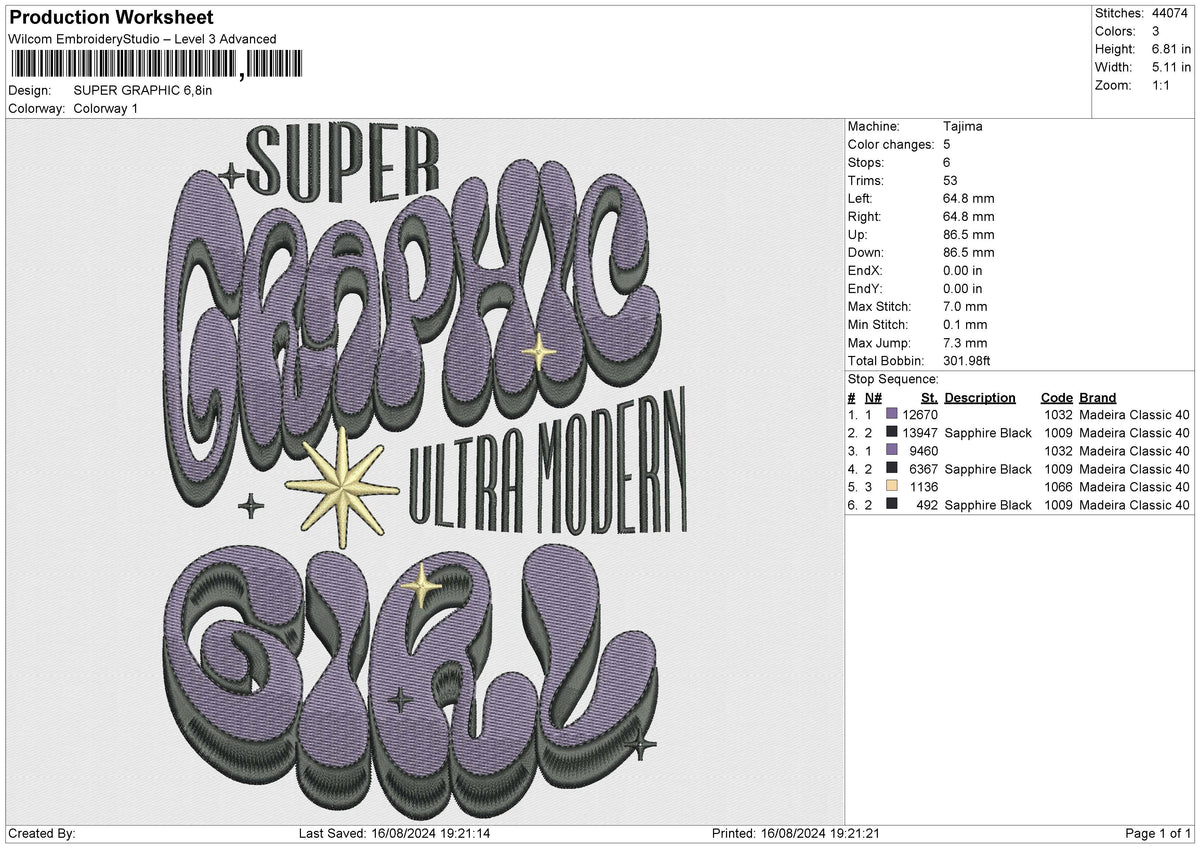Click the 'Created By:' footer label
The image size is (1200, 848).
click(42, 834)
